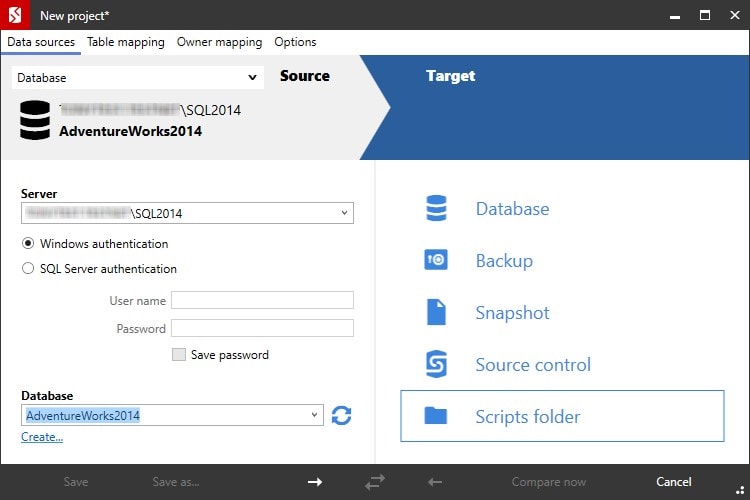Choose Backup as target type

pos(504,261)
